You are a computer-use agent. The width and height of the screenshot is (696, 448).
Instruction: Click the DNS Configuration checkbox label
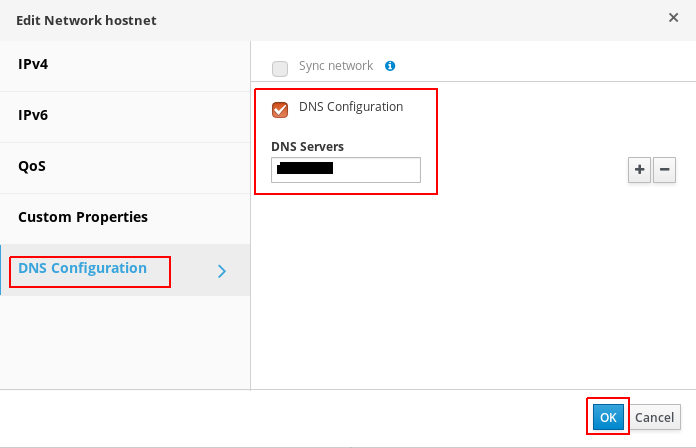(x=351, y=107)
